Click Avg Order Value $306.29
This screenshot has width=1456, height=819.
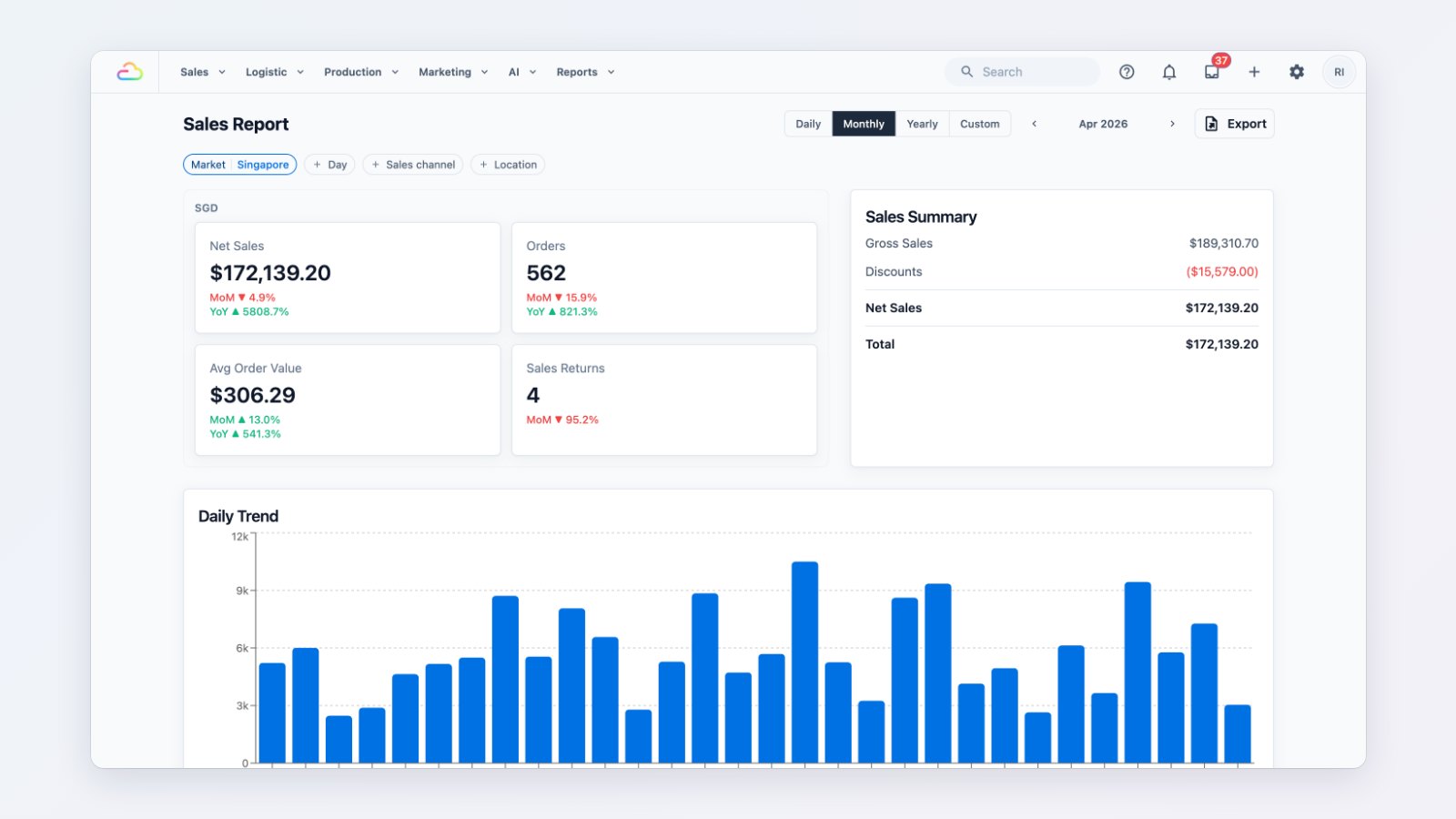[x=252, y=395]
